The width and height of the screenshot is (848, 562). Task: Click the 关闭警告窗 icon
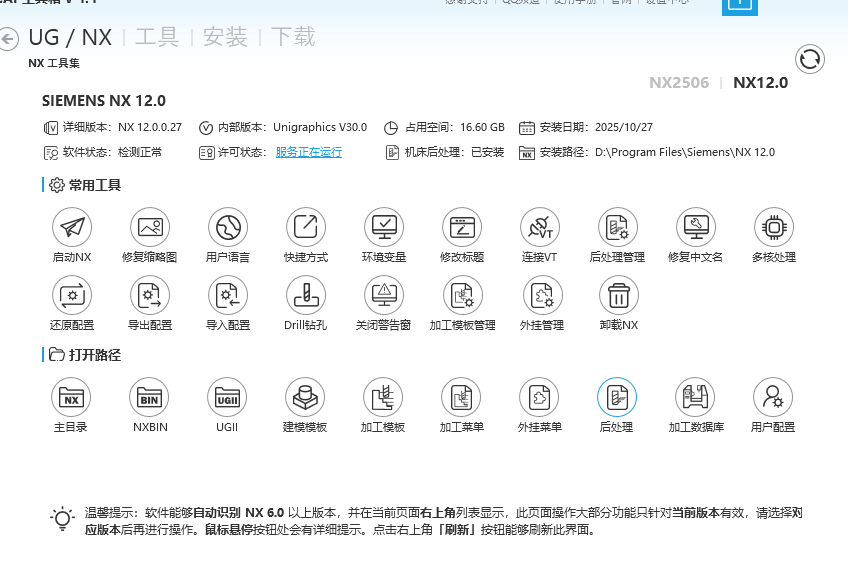384,295
